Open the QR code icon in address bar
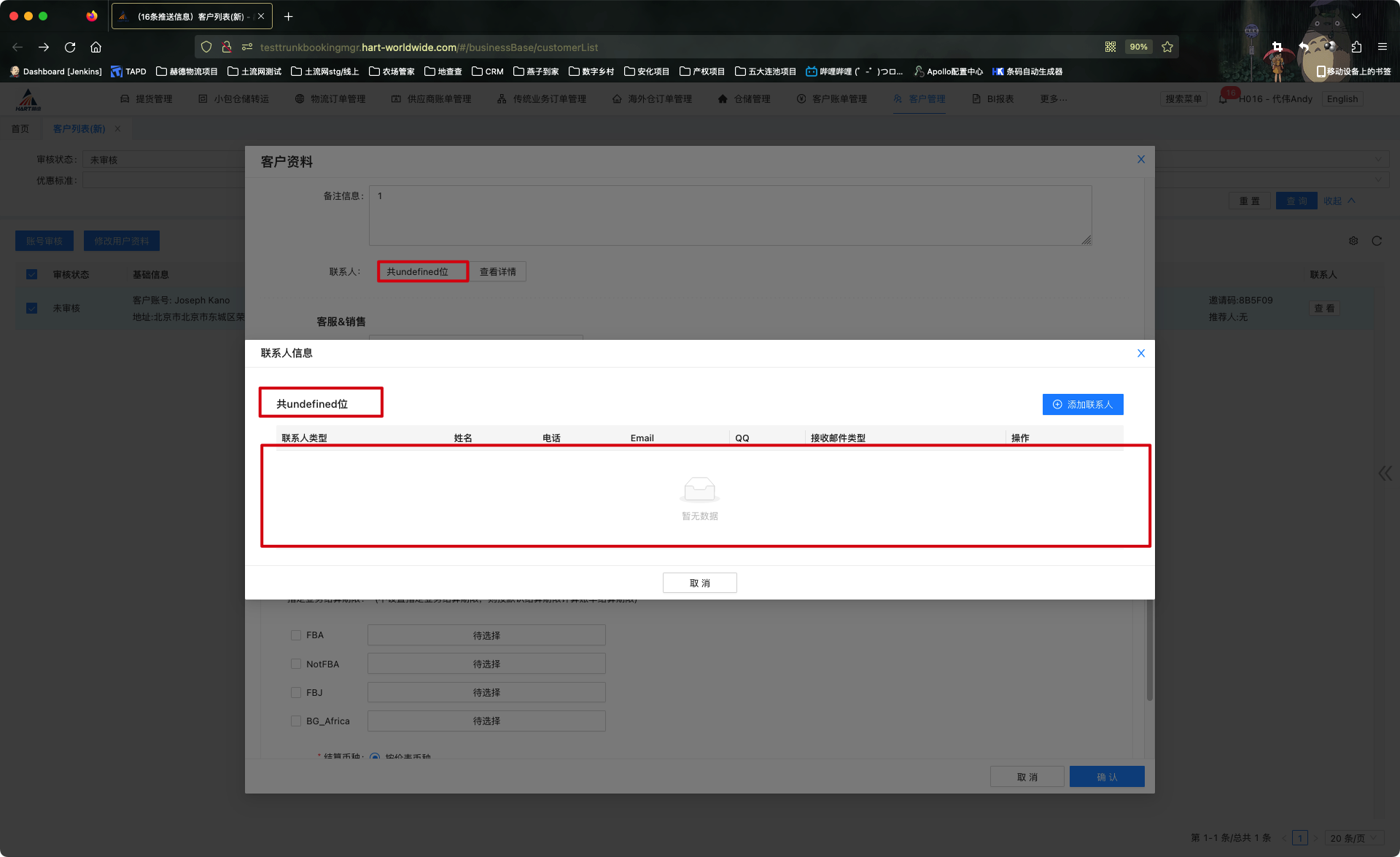Viewport: 1400px width, 857px height. click(1110, 47)
